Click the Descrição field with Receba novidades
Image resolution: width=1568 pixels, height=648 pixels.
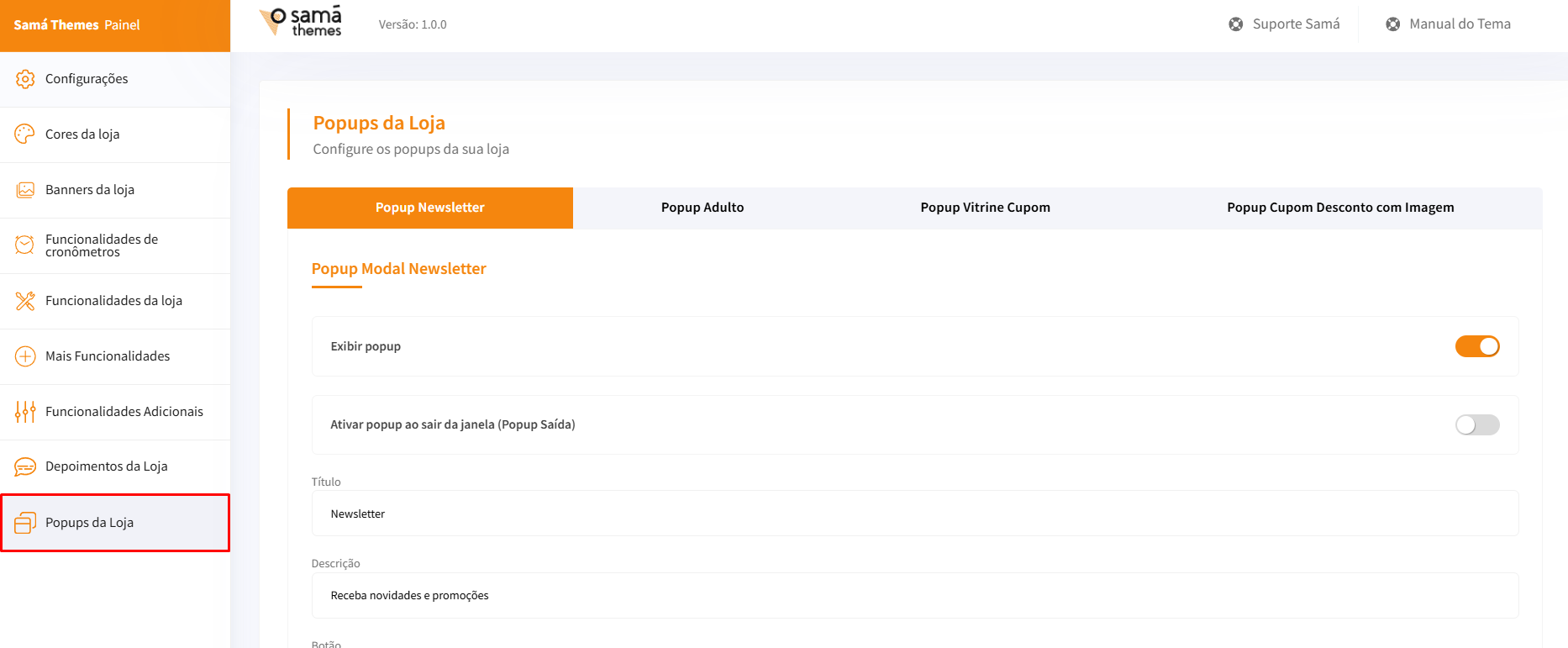[x=915, y=596]
